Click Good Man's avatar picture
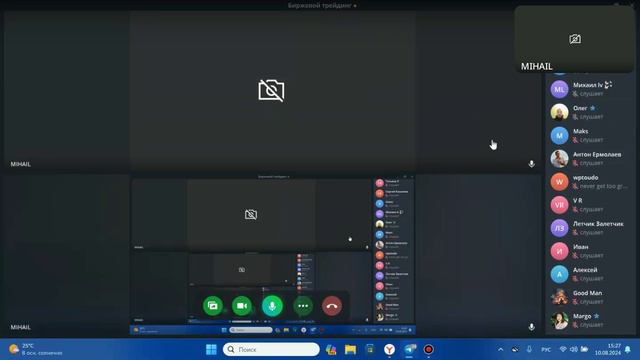This screenshot has width=640, height=360. [559, 297]
